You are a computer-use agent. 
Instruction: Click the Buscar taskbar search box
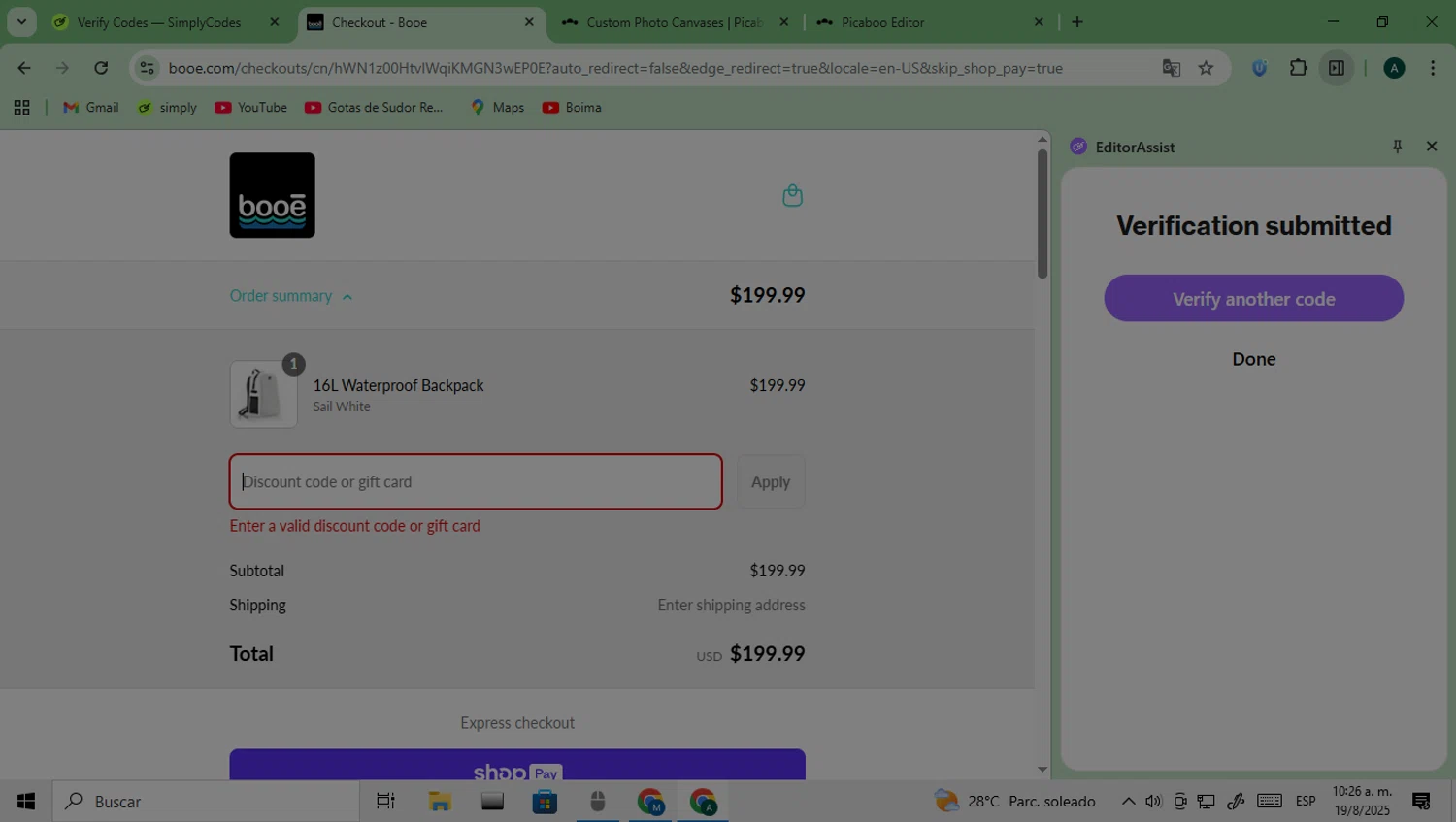point(206,802)
